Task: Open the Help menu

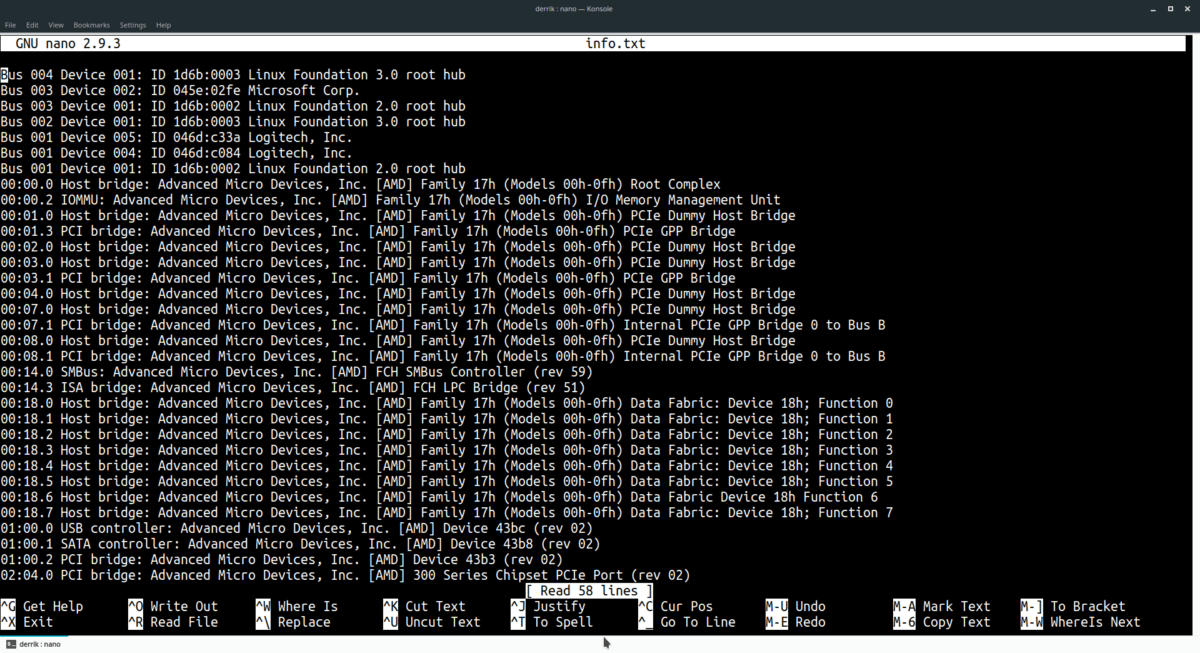Action: (x=163, y=25)
